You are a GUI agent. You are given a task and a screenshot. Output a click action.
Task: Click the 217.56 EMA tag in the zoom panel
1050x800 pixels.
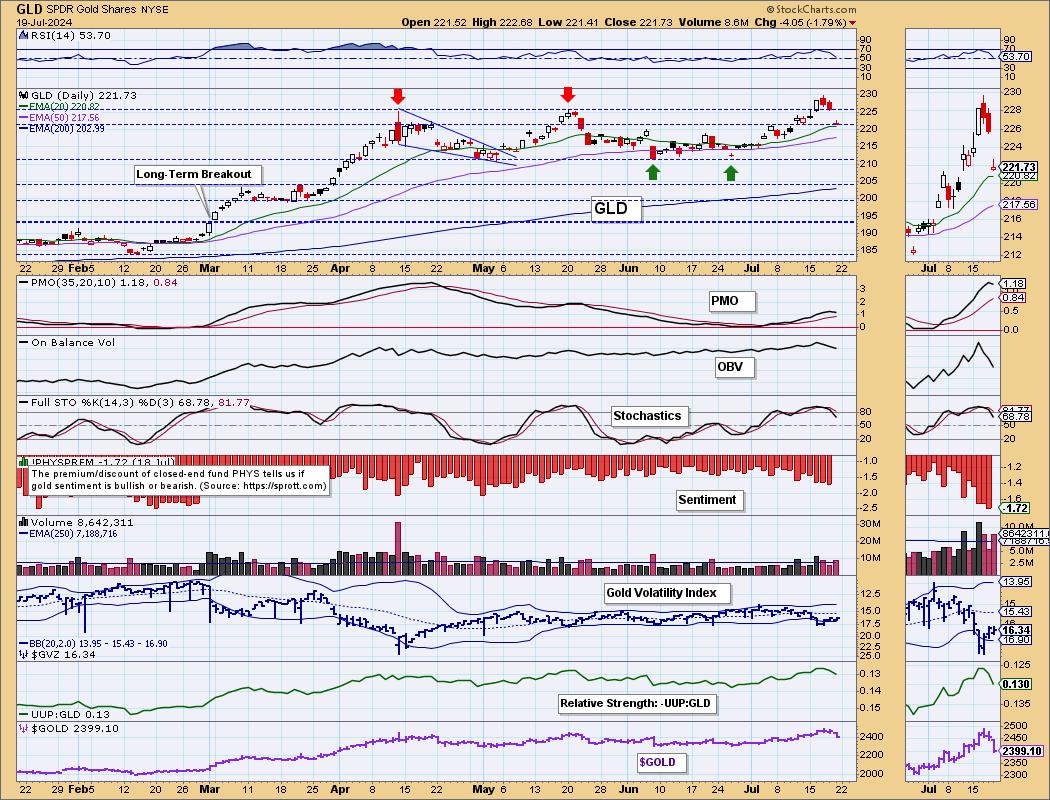click(x=1019, y=204)
